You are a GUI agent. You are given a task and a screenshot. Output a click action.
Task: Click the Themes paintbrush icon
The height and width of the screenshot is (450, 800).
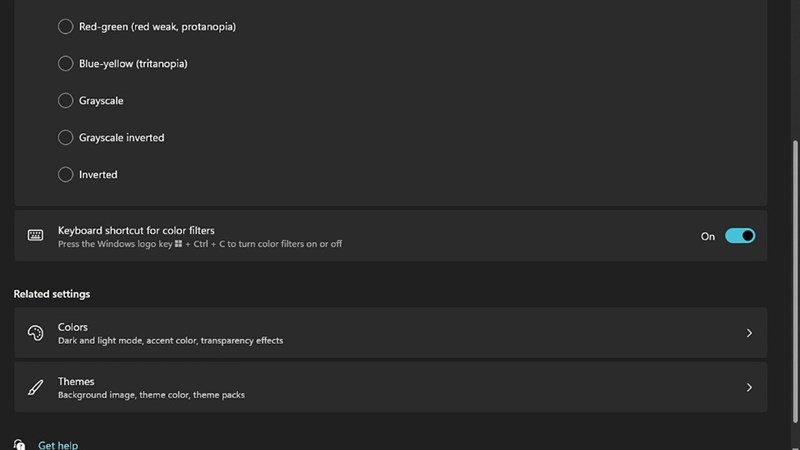pos(36,387)
